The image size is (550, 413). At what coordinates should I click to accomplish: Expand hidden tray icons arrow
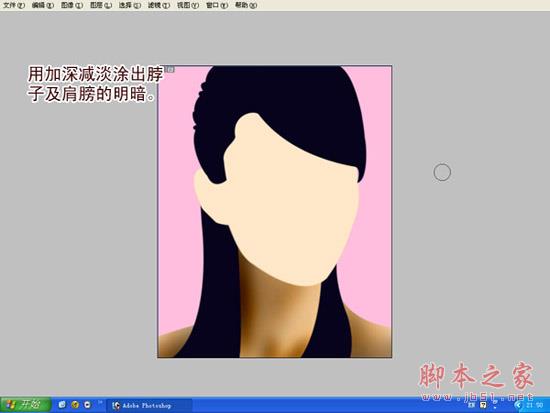[518, 406]
